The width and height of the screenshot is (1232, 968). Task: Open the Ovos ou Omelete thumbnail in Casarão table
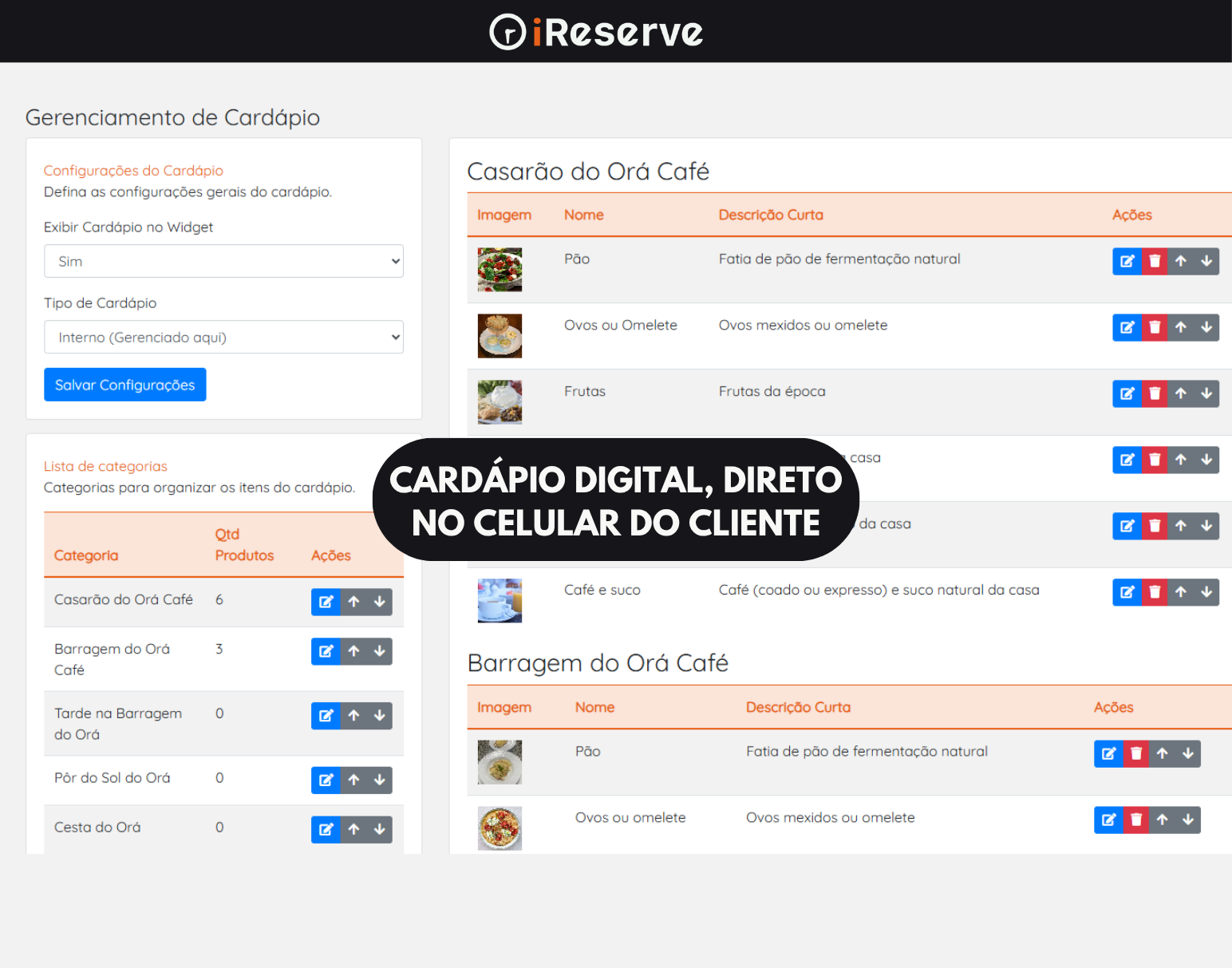click(x=500, y=336)
